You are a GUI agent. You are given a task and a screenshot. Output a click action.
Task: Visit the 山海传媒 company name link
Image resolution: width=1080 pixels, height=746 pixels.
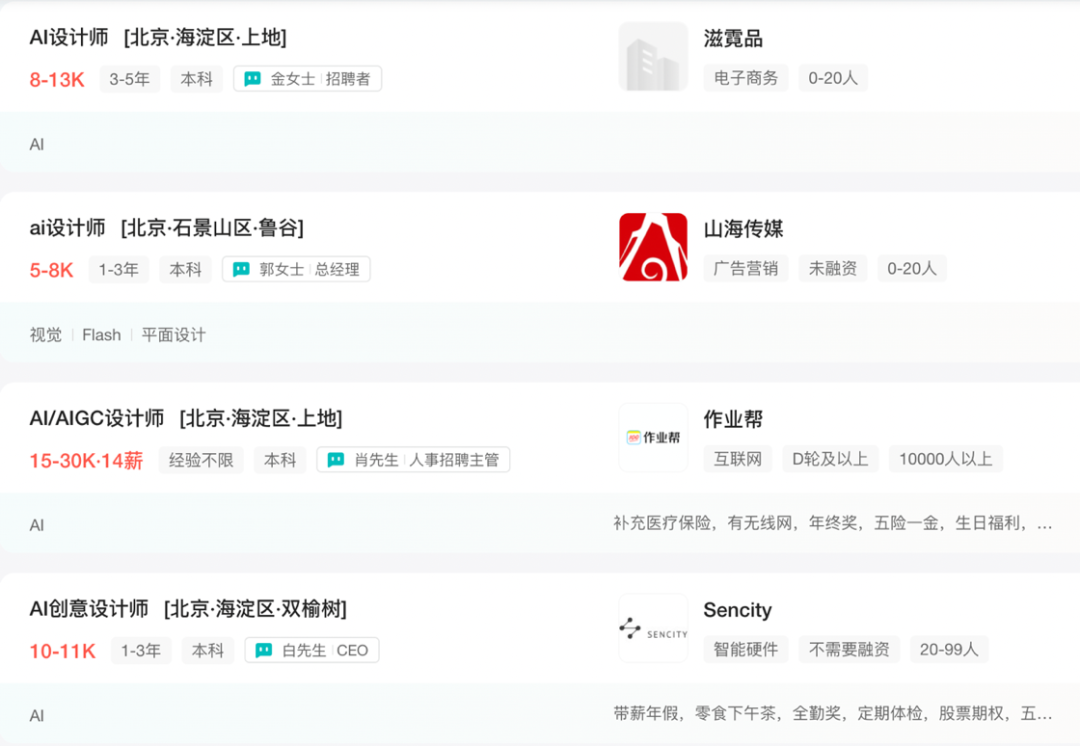tap(743, 229)
